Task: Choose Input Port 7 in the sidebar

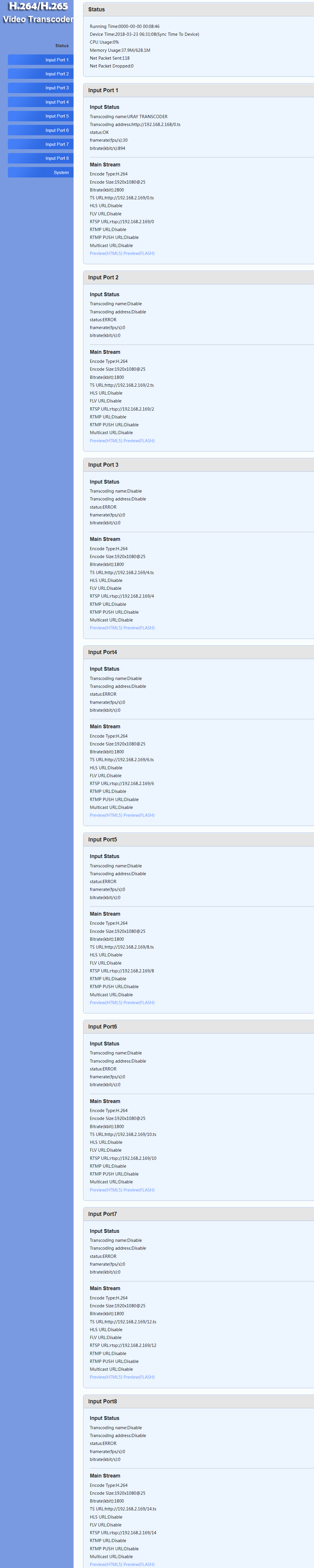Action: click(41, 144)
